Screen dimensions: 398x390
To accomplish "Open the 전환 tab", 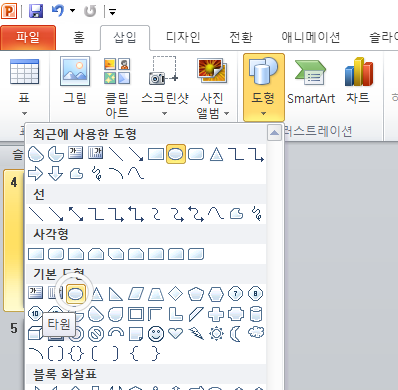I will 241,37.
